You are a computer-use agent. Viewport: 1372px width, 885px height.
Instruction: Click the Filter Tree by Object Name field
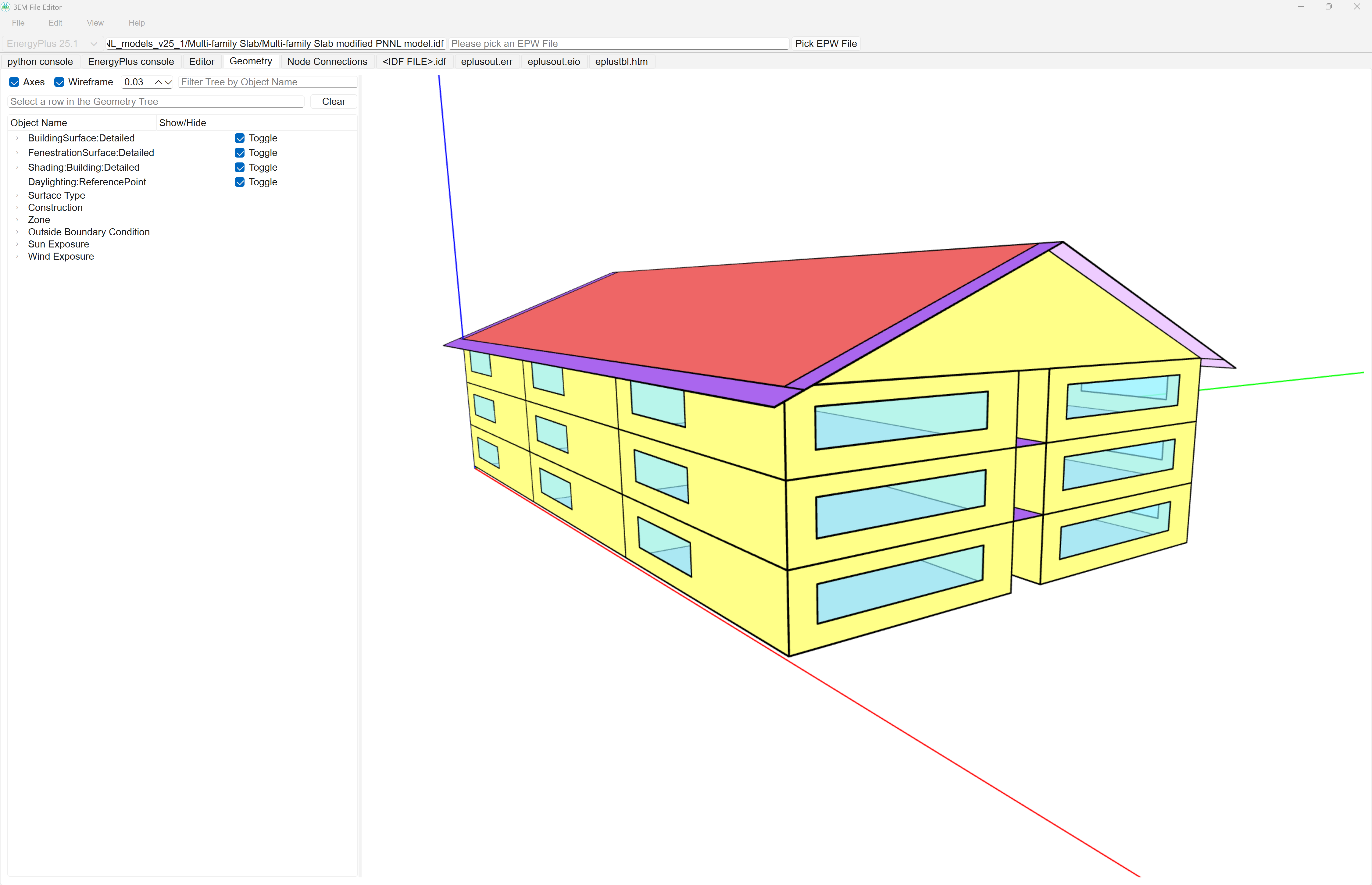tap(268, 82)
